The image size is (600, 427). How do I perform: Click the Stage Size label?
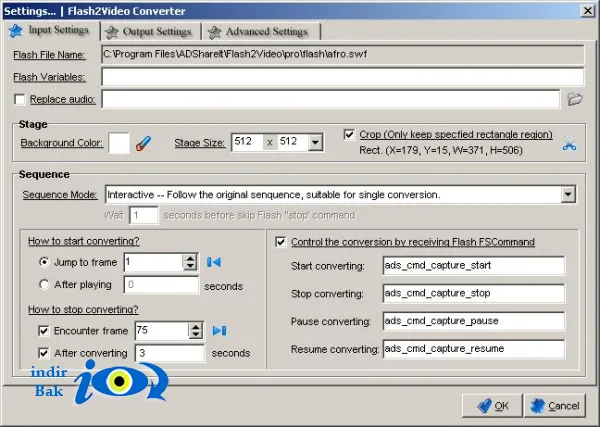tap(199, 143)
